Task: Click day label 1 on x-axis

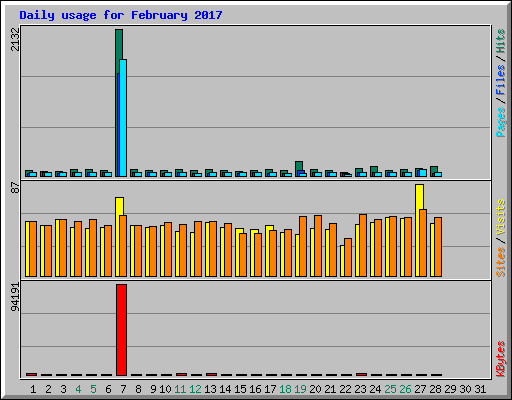Action: [x=33, y=389]
